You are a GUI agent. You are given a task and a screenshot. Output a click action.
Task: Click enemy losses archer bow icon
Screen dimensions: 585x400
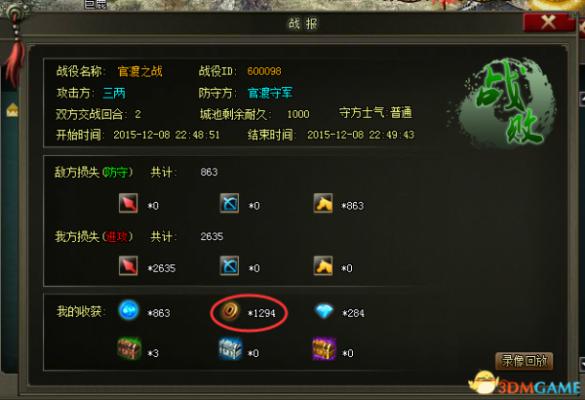[x=229, y=203]
